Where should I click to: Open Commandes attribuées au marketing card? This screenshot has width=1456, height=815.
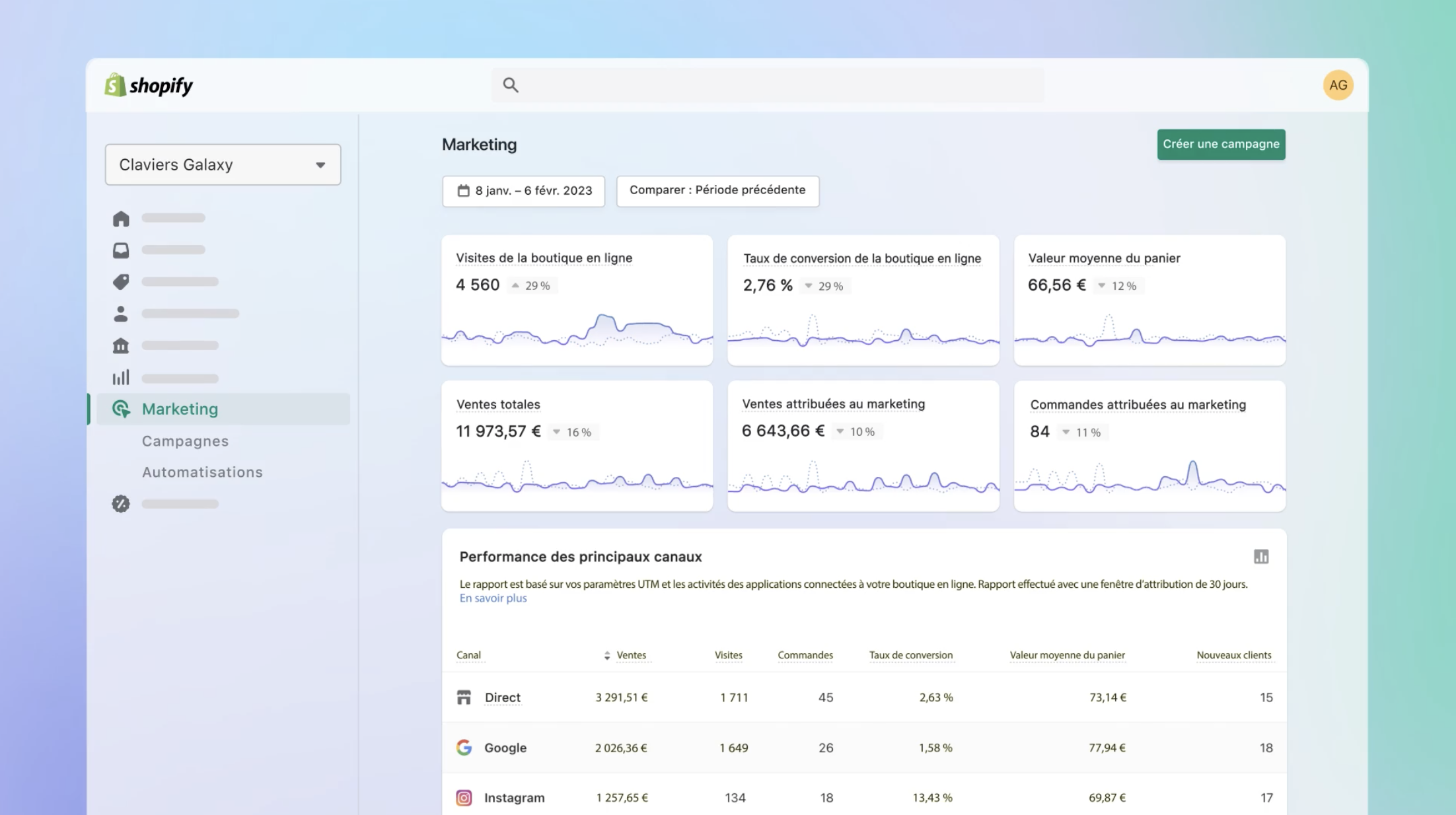click(x=1150, y=446)
